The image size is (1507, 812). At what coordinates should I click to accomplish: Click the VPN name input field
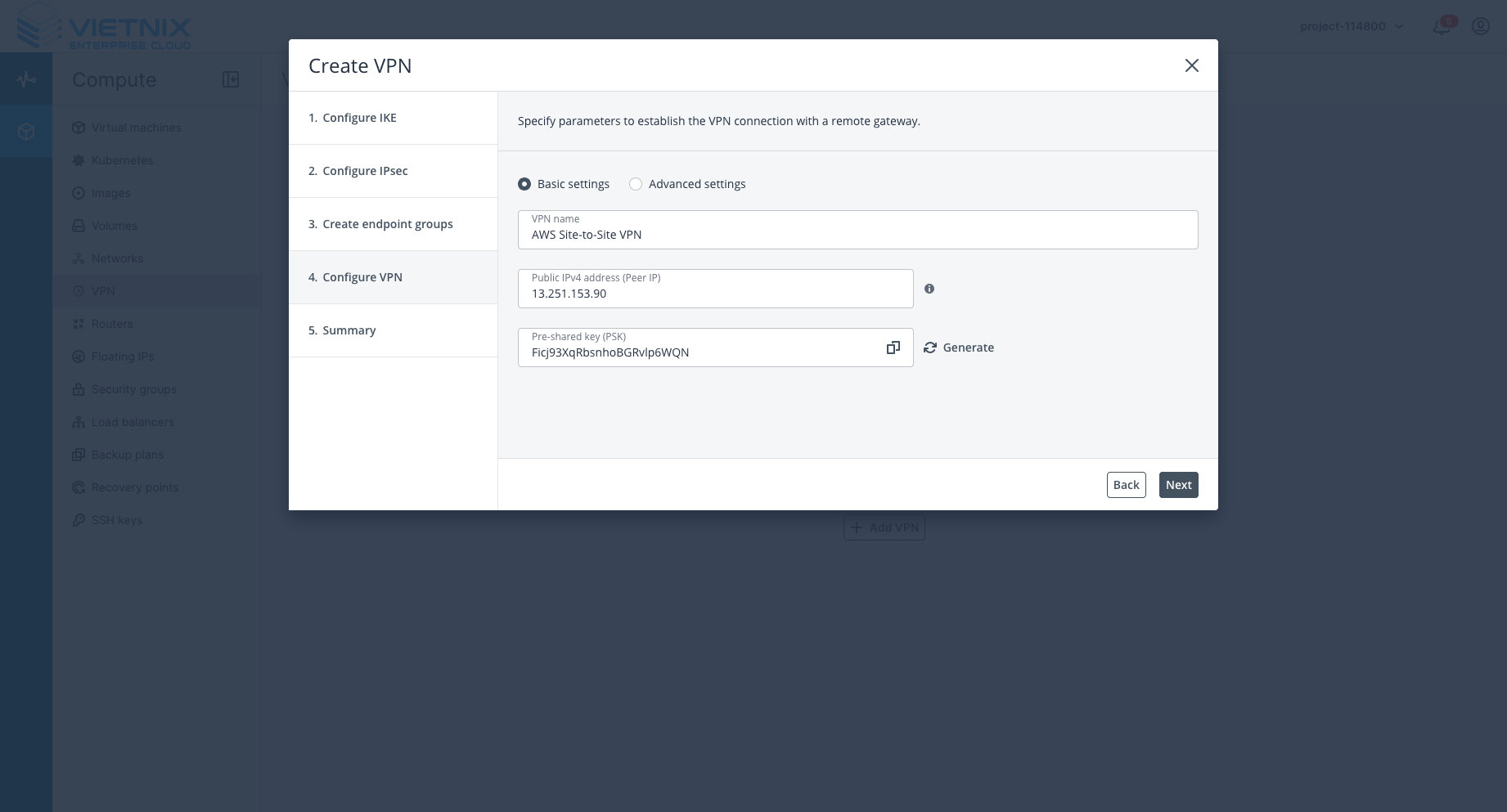[857, 234]
